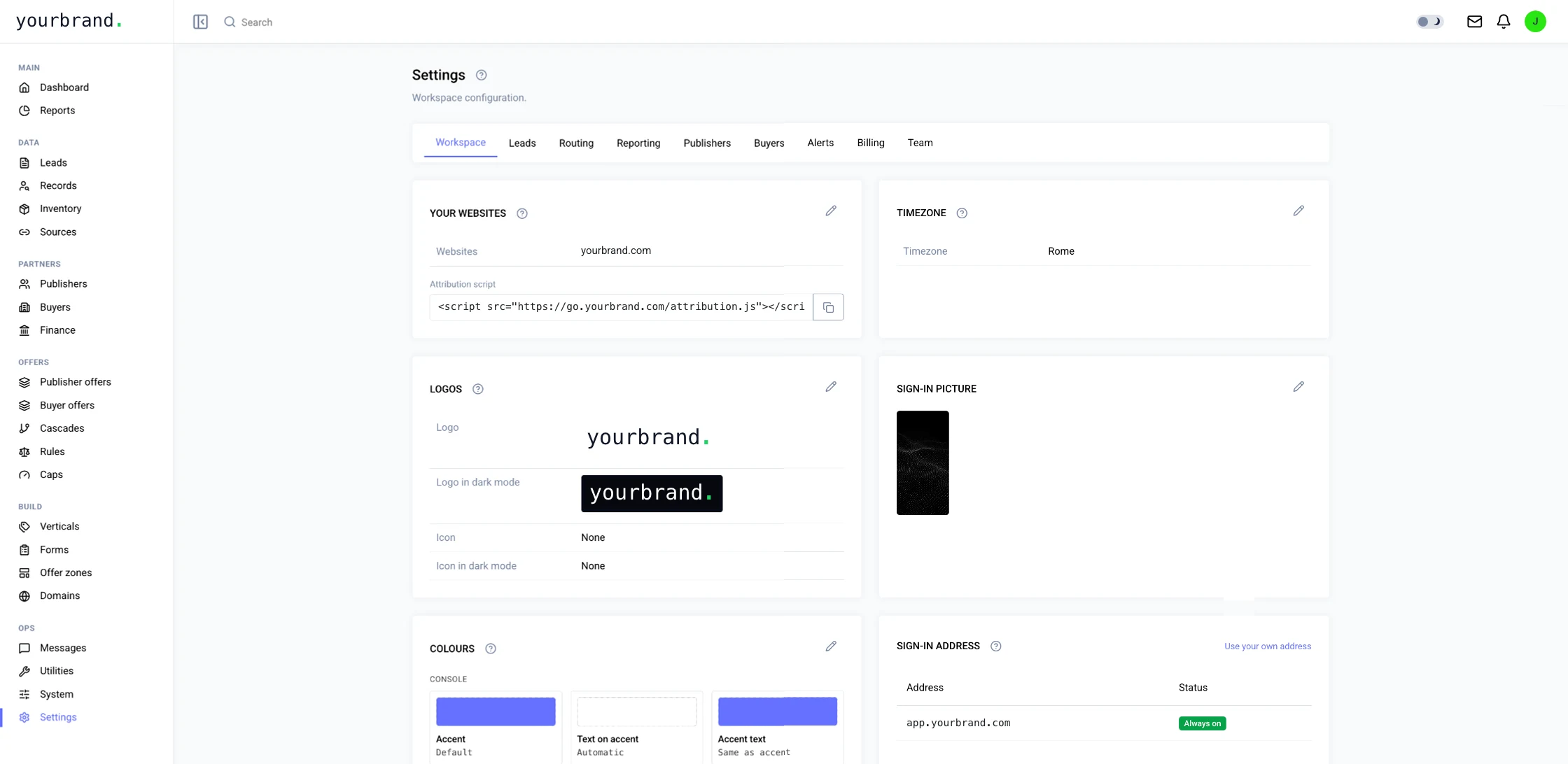1568x764 pixels.
Task: Switch to the Routing tab
Action: pyautogui.click(x=576, y=143)
